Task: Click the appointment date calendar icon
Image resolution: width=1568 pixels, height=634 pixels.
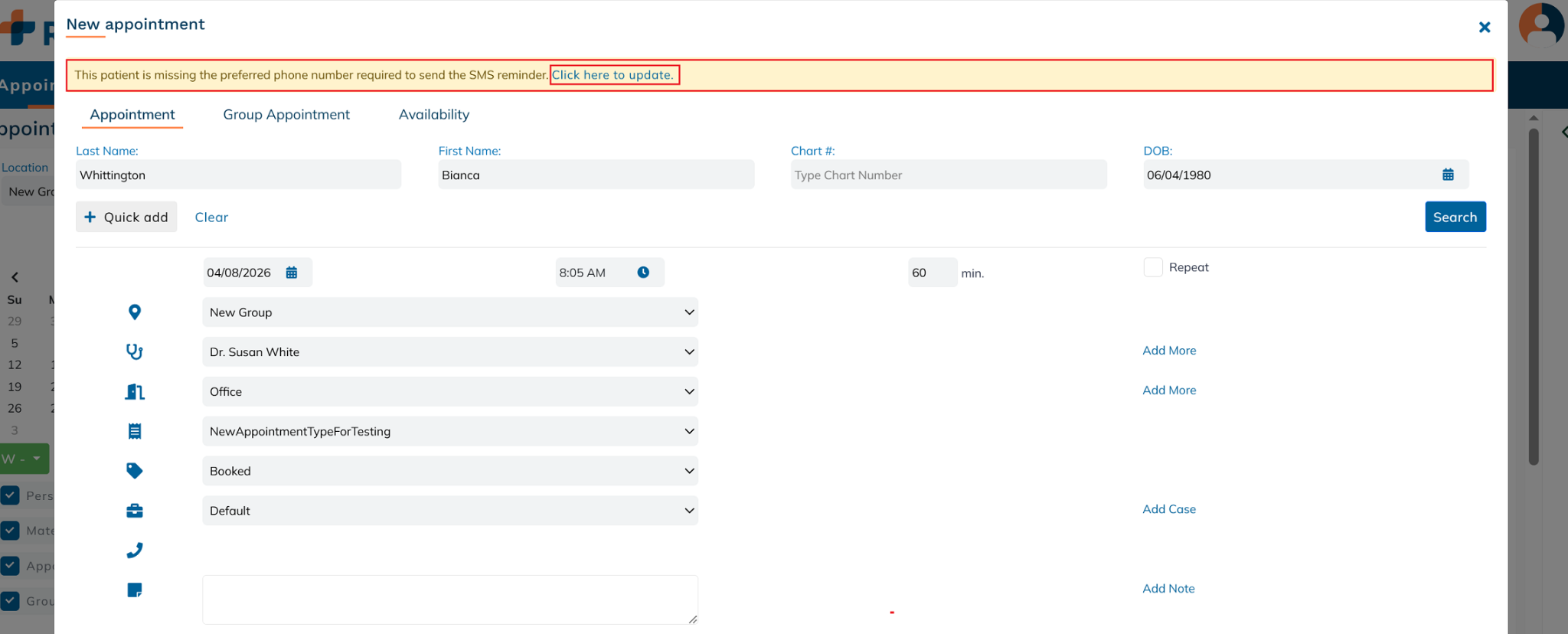Action: (292, 273)
